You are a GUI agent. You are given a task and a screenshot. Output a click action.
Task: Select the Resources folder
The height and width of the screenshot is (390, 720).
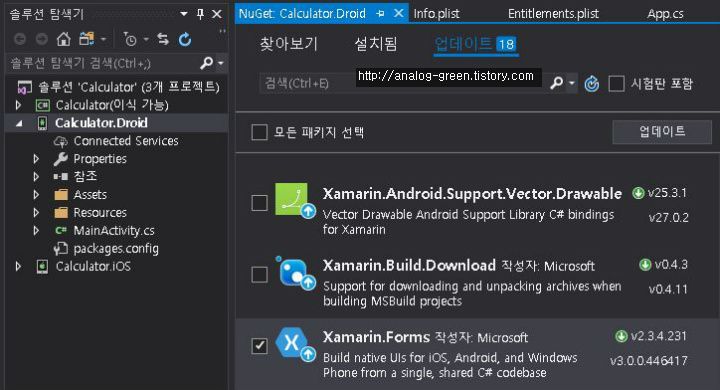tap(100, 213)
